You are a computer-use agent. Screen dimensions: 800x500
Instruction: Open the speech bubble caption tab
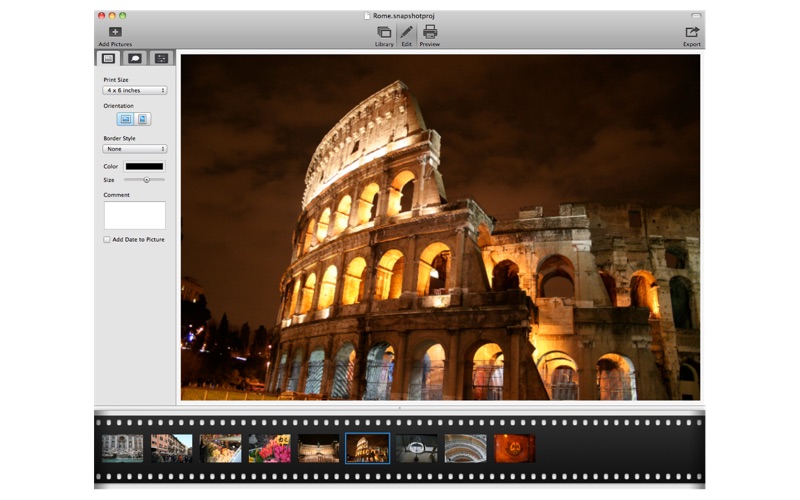(135, 59)
